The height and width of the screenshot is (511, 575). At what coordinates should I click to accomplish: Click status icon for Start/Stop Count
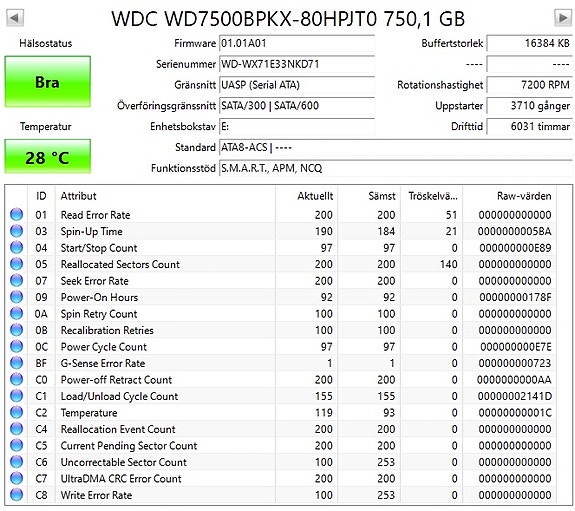click(17, 247)
